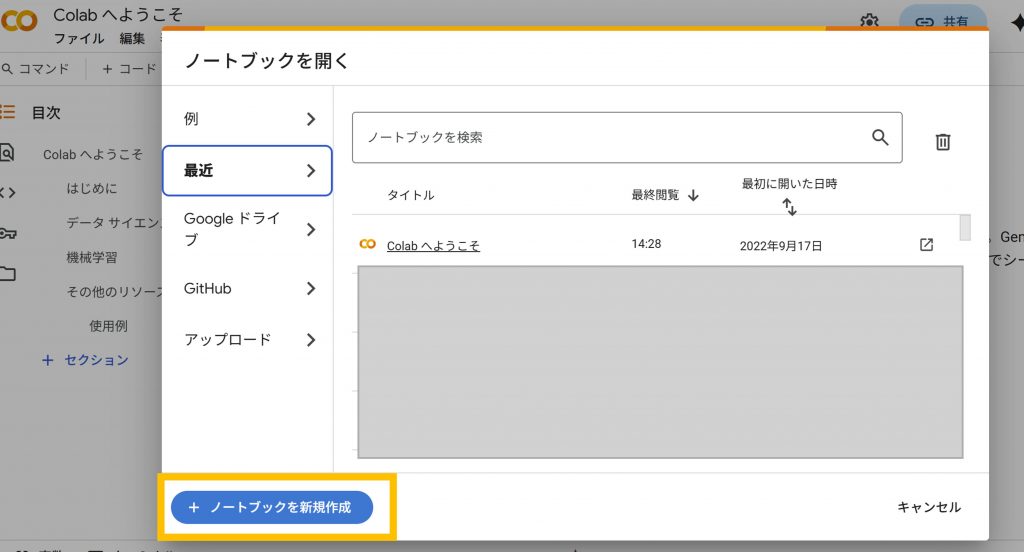
Task: Select the GitHub tab
Action: pos(248,288)
